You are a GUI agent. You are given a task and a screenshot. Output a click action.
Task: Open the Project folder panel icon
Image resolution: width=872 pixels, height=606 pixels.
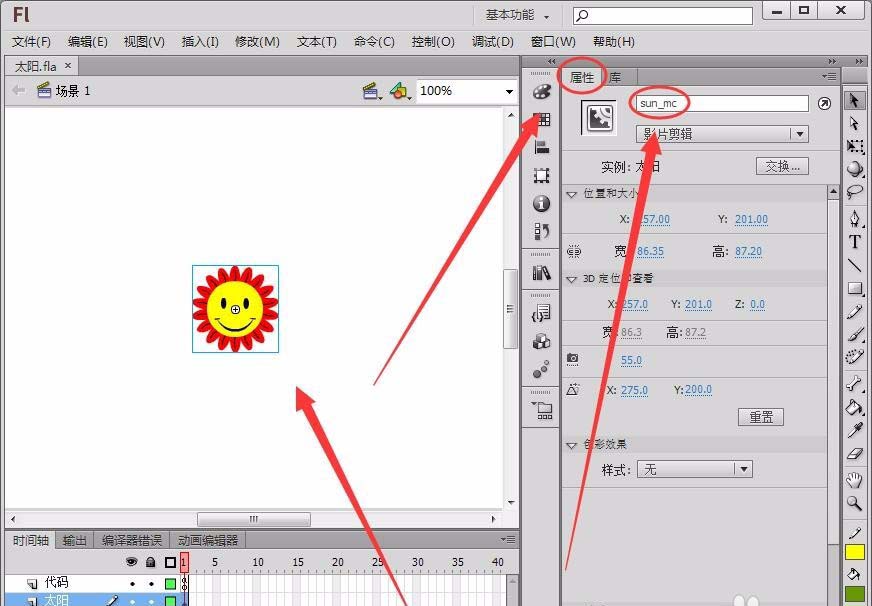[x=541, y=410]
